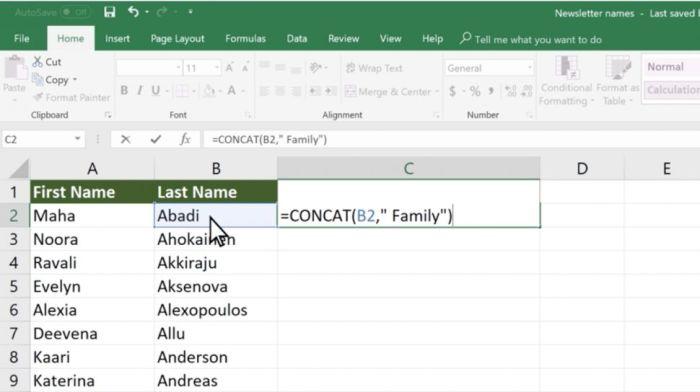Image resolution: width=700 pixels, height=392 pixels.
Task: Open the Merge & Center dropdown arrow
Action: pyautogui.click(x=437, y=92)
